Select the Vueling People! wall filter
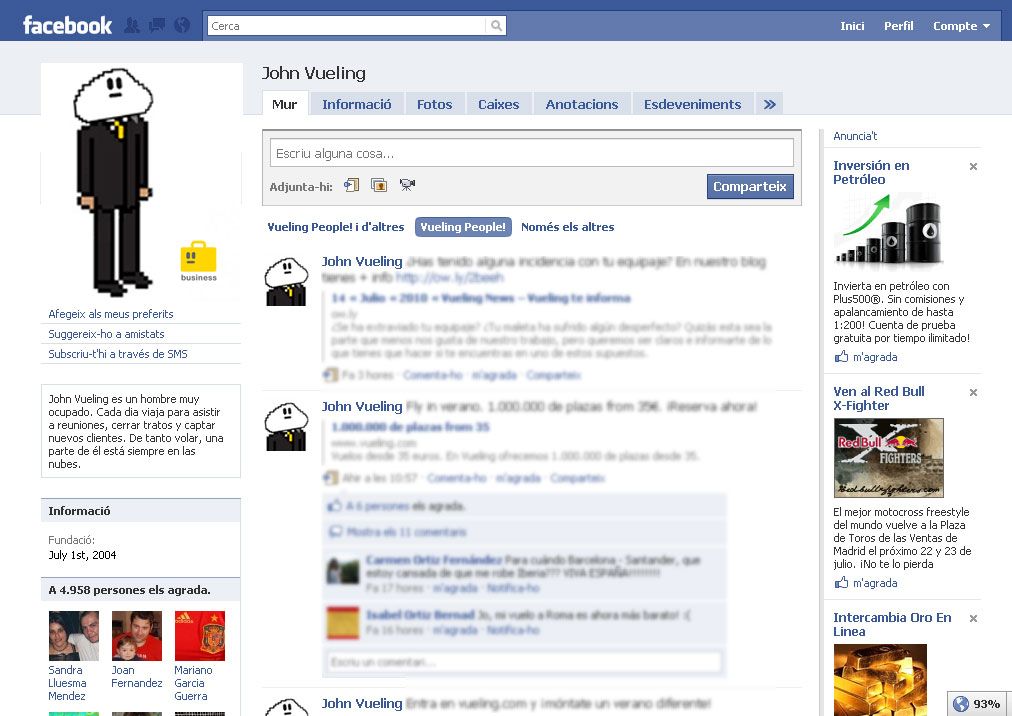Image resolution: width=1012 pixels, height=716 pixels. [463, 227]
